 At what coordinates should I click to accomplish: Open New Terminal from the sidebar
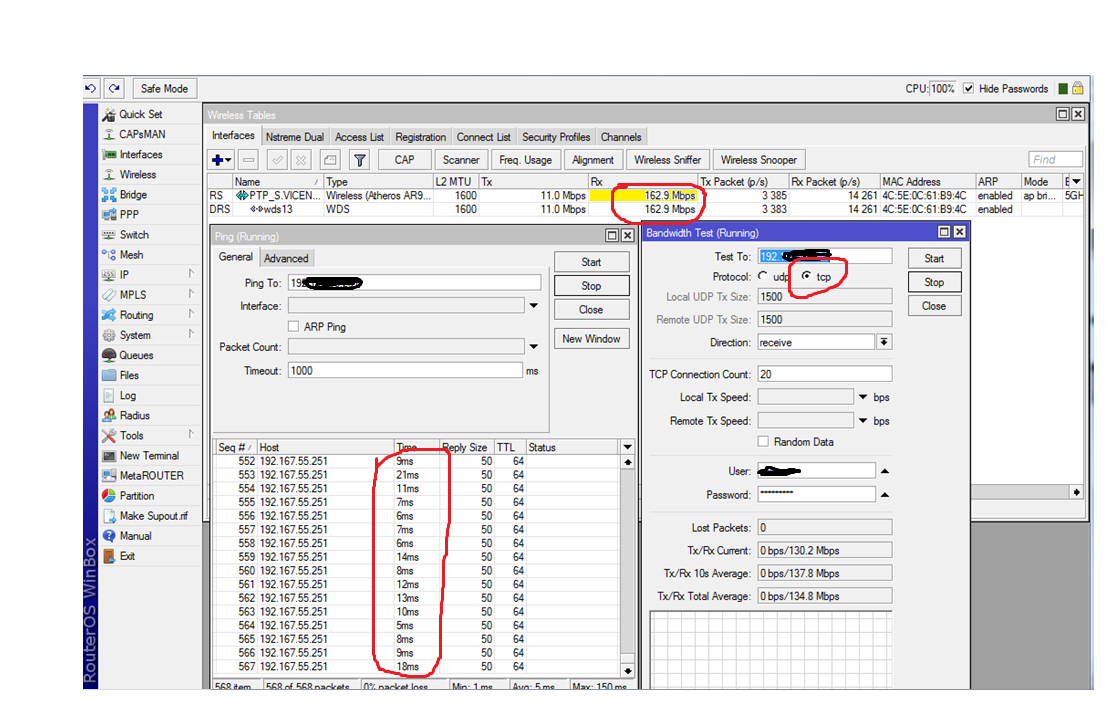tap(149, 456)
